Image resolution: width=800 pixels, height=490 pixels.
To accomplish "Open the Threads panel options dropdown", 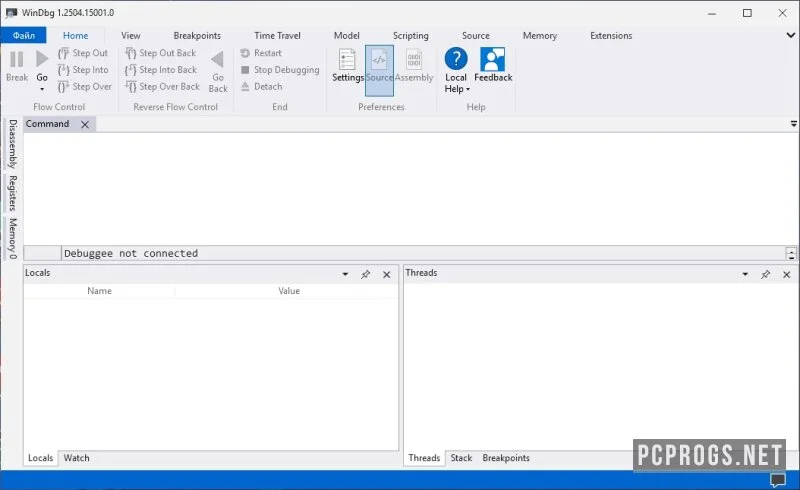I will tap(745, 275).
